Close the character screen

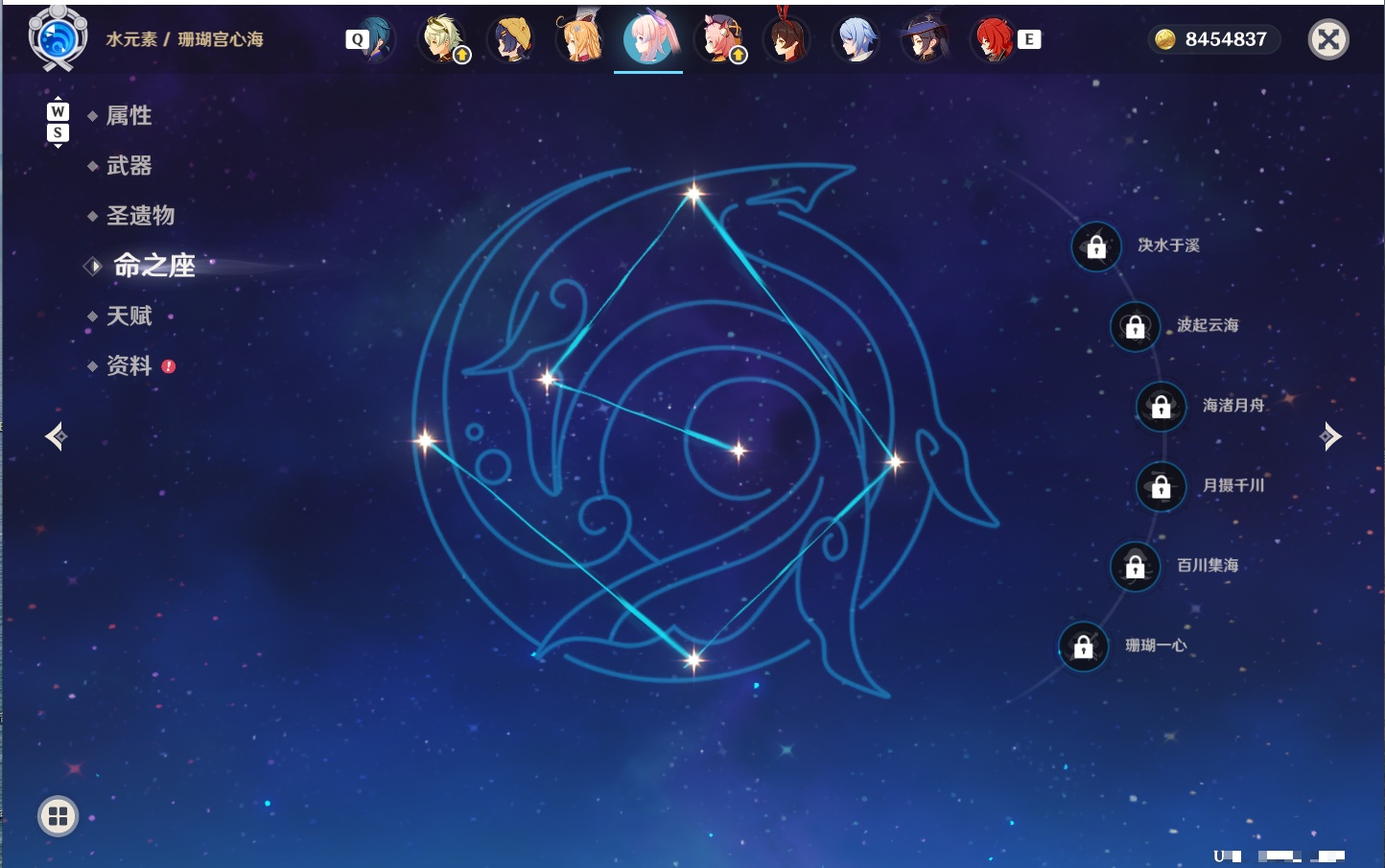pos(1328,39)
